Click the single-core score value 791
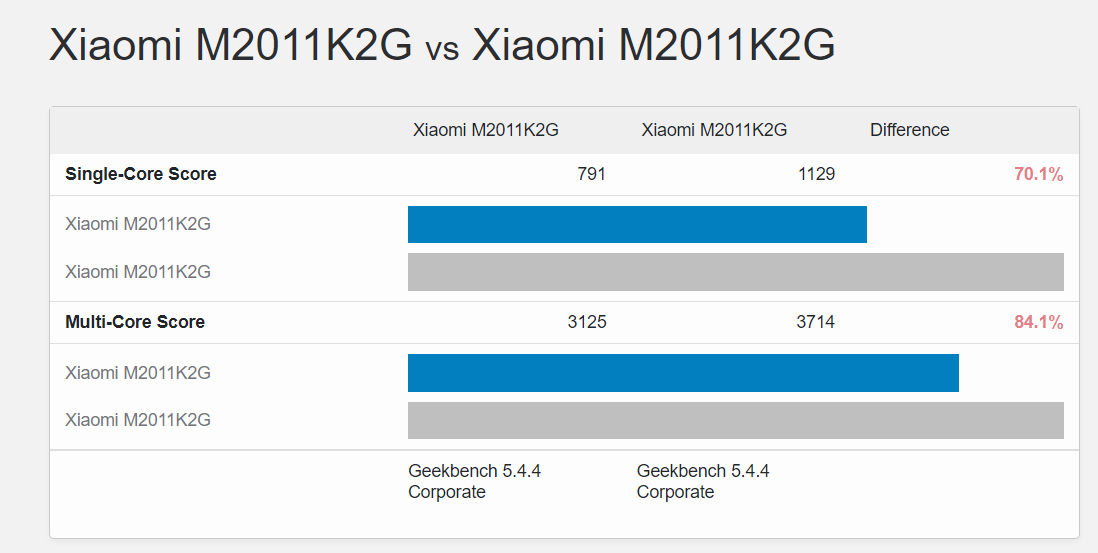 591,174
